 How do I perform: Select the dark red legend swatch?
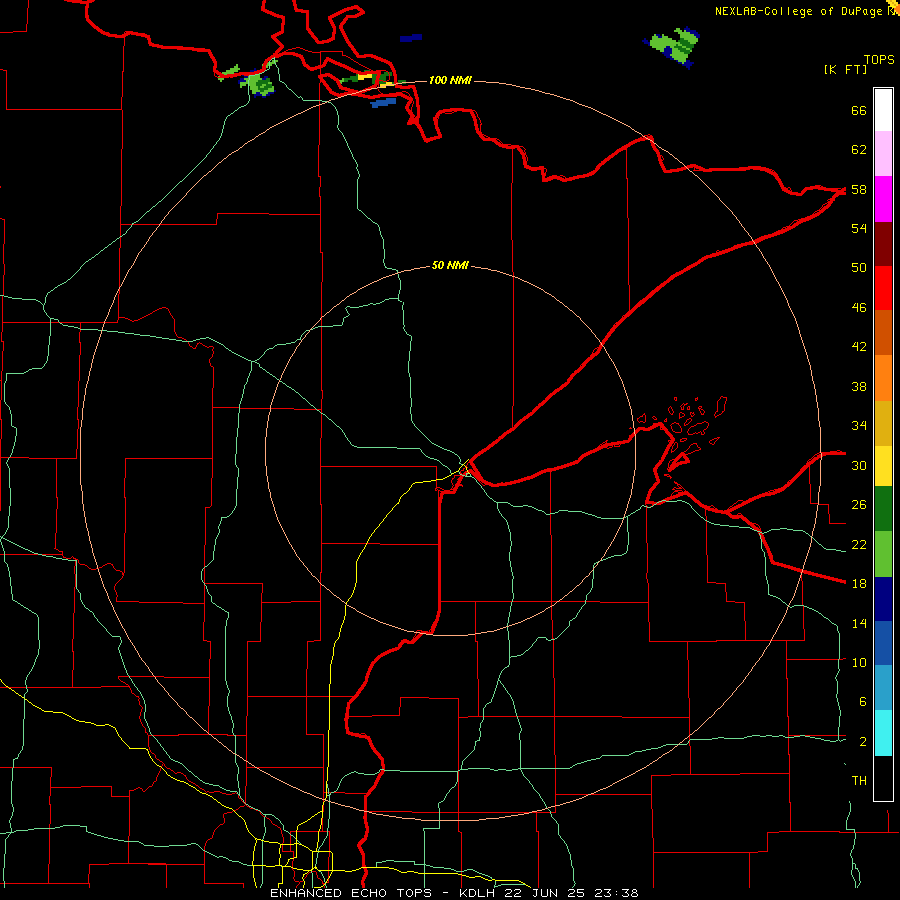[883, 244]
